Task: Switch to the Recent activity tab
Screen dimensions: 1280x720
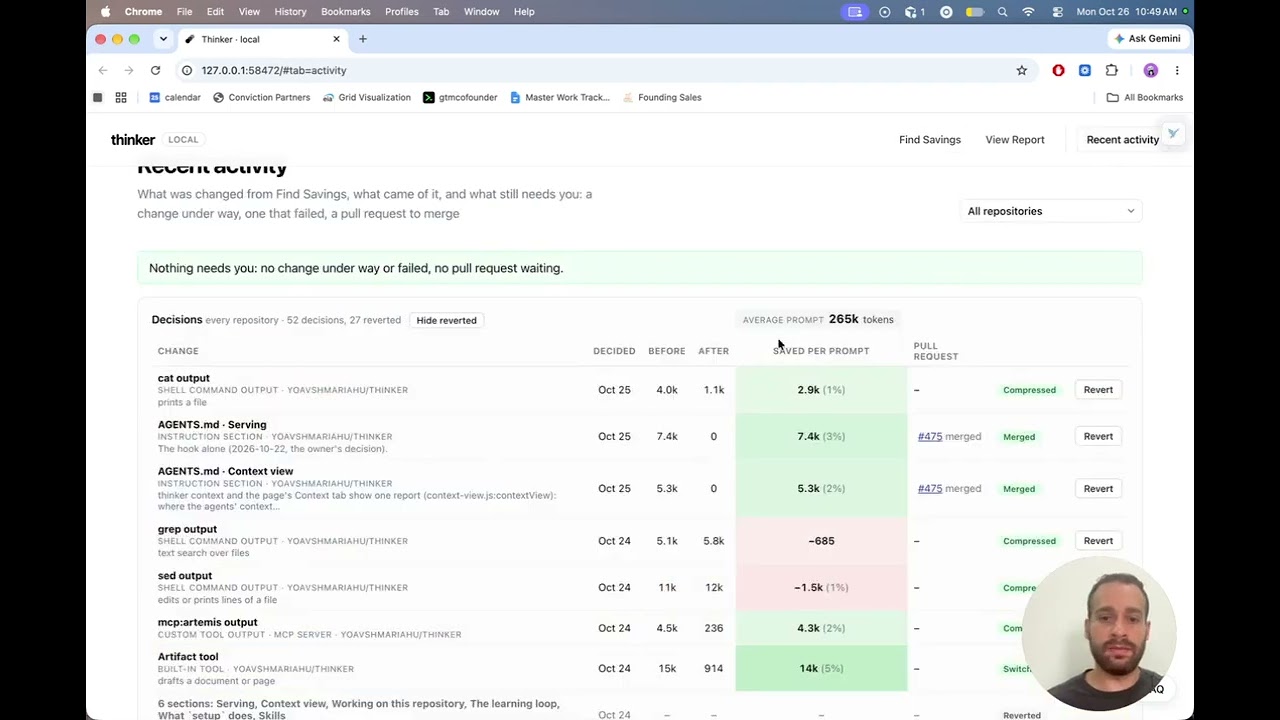Action: pos(1123,140)
